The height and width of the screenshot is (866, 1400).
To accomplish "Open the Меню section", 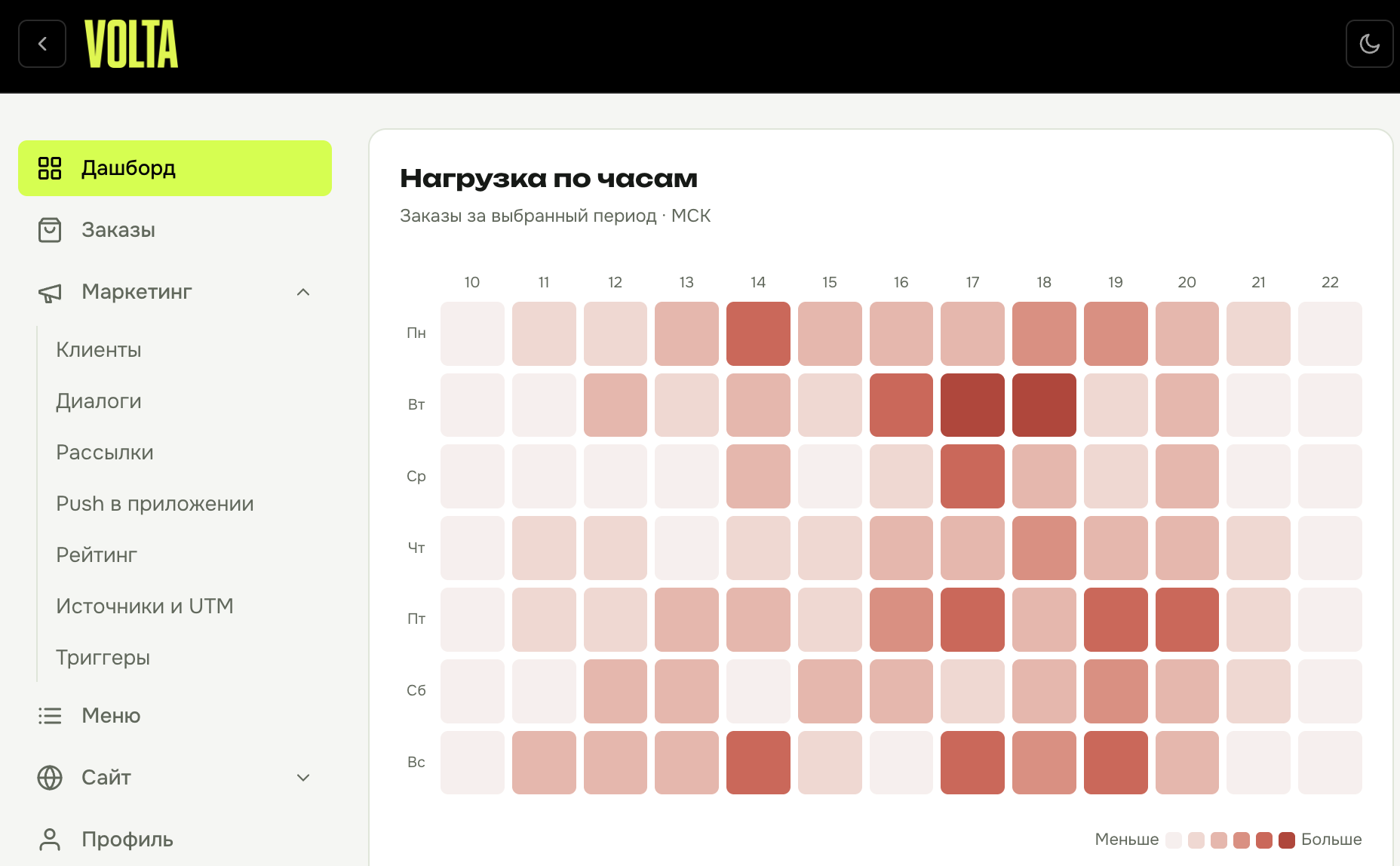I will pos(175,716).
